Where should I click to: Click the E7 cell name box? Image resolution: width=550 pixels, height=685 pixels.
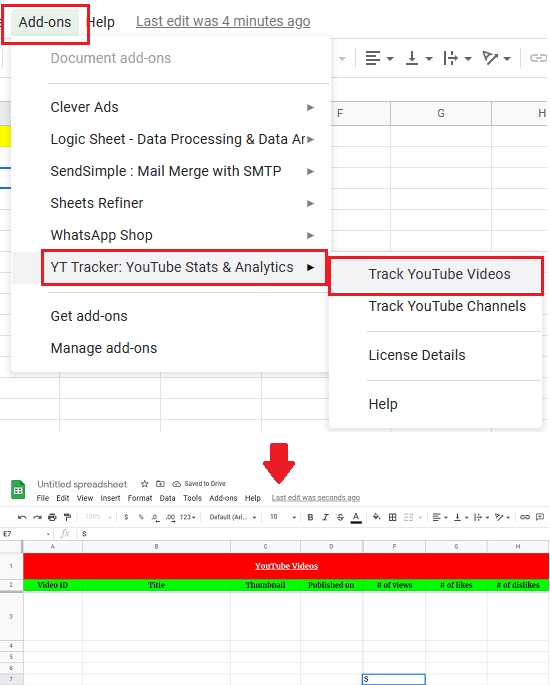point(26,534)
